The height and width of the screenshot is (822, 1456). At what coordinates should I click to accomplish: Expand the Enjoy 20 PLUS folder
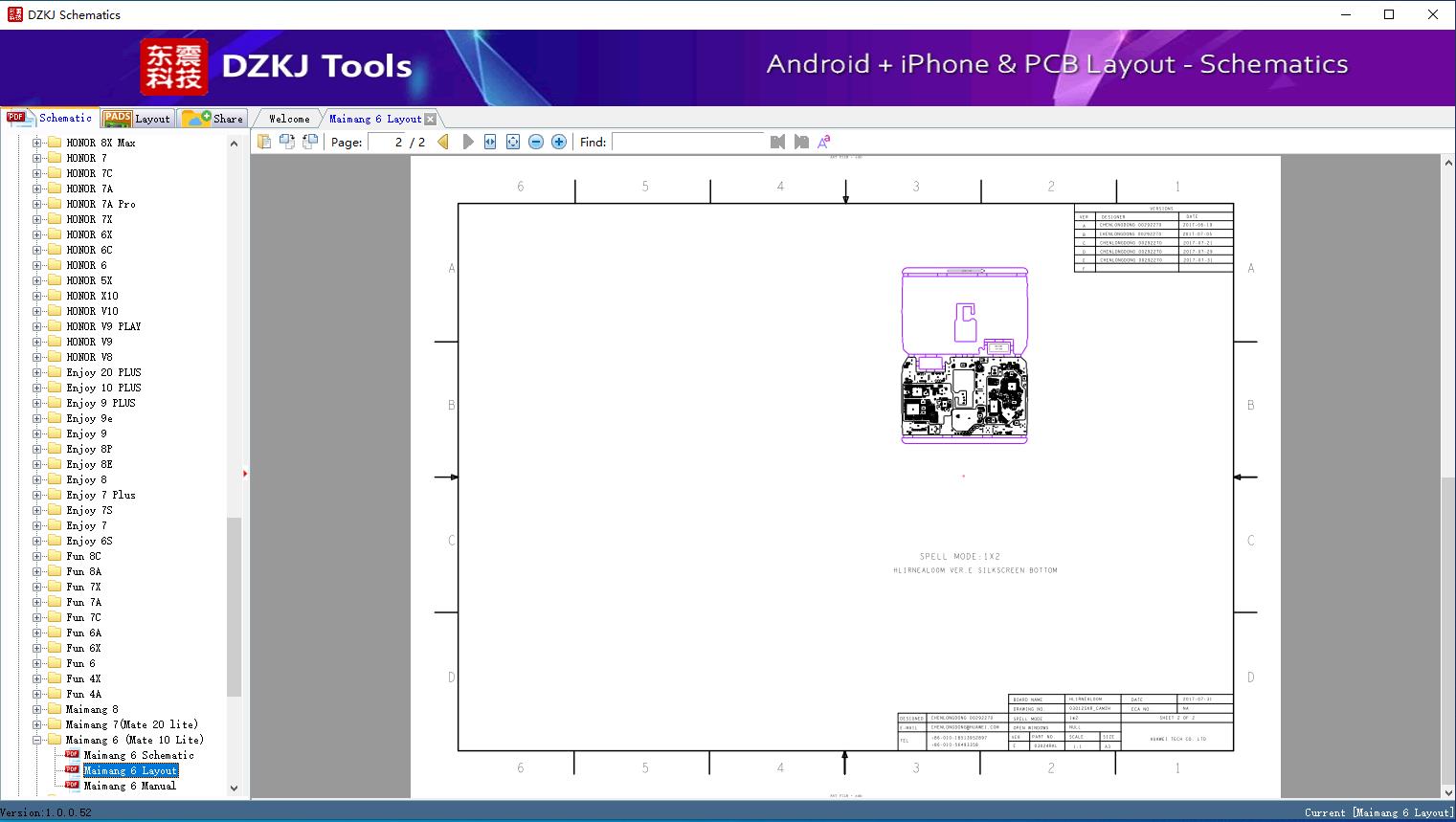point(37,372)
